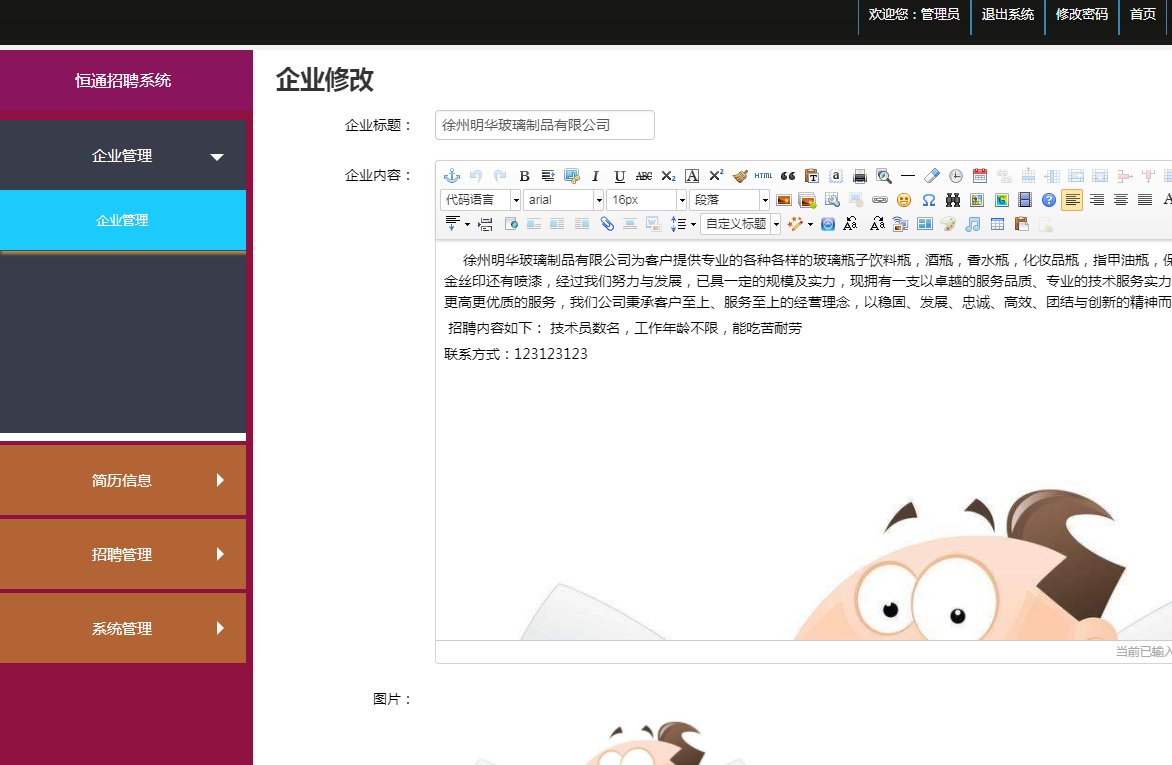Toggle center-align paragraph

coord(1120,200)
